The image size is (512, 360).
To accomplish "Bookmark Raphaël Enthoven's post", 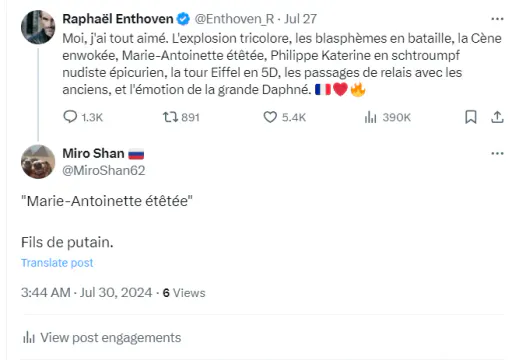I will click(471, 117).
